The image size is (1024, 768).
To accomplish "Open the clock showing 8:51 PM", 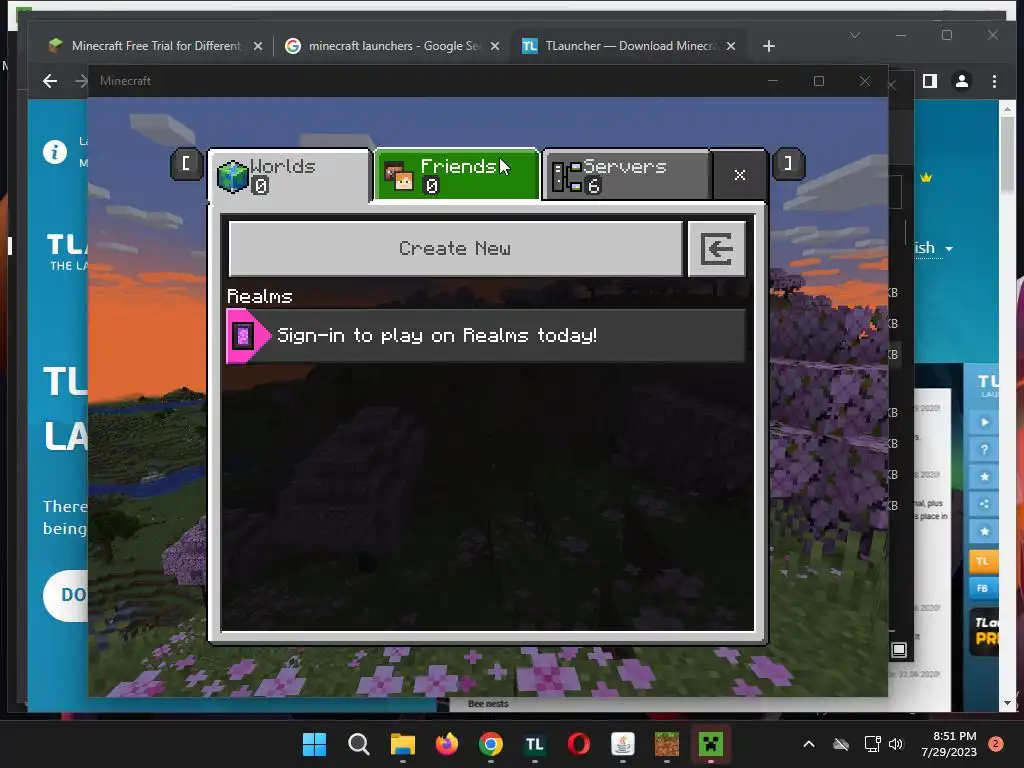I will pyautogui.click(x=949, y=744).
